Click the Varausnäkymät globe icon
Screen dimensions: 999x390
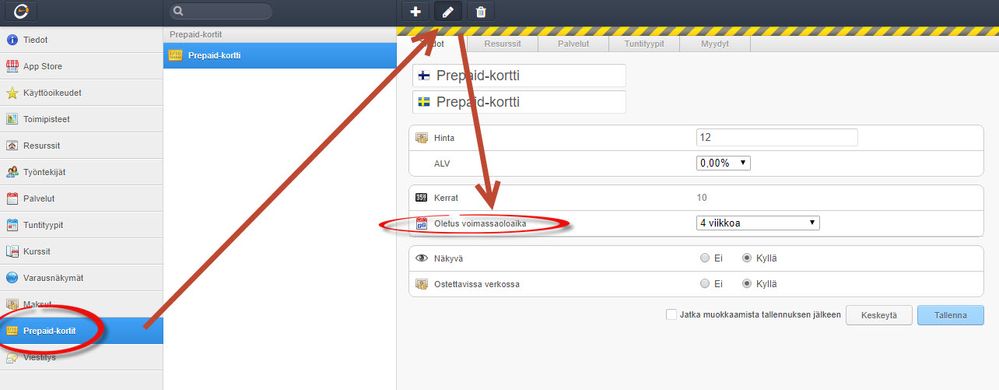click(x=11, y=278)
